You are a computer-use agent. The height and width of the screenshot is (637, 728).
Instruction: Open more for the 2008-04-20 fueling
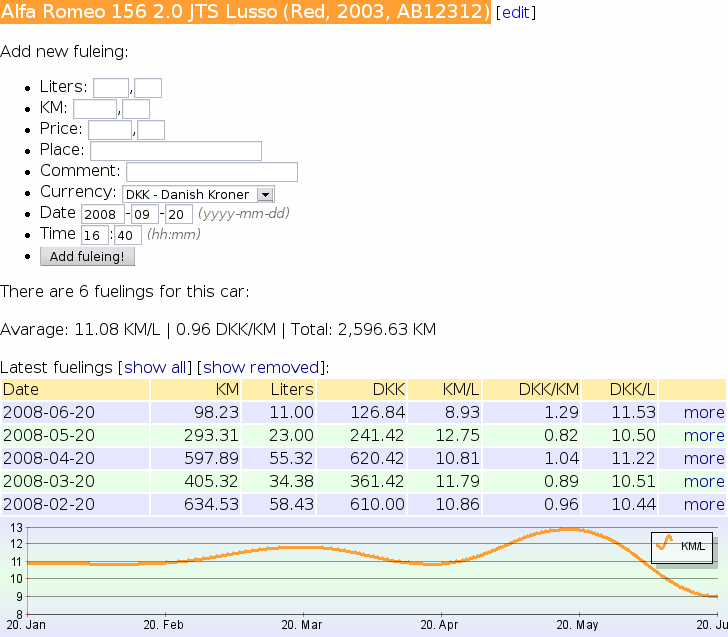pyautogui.click(x=704, y=458)
